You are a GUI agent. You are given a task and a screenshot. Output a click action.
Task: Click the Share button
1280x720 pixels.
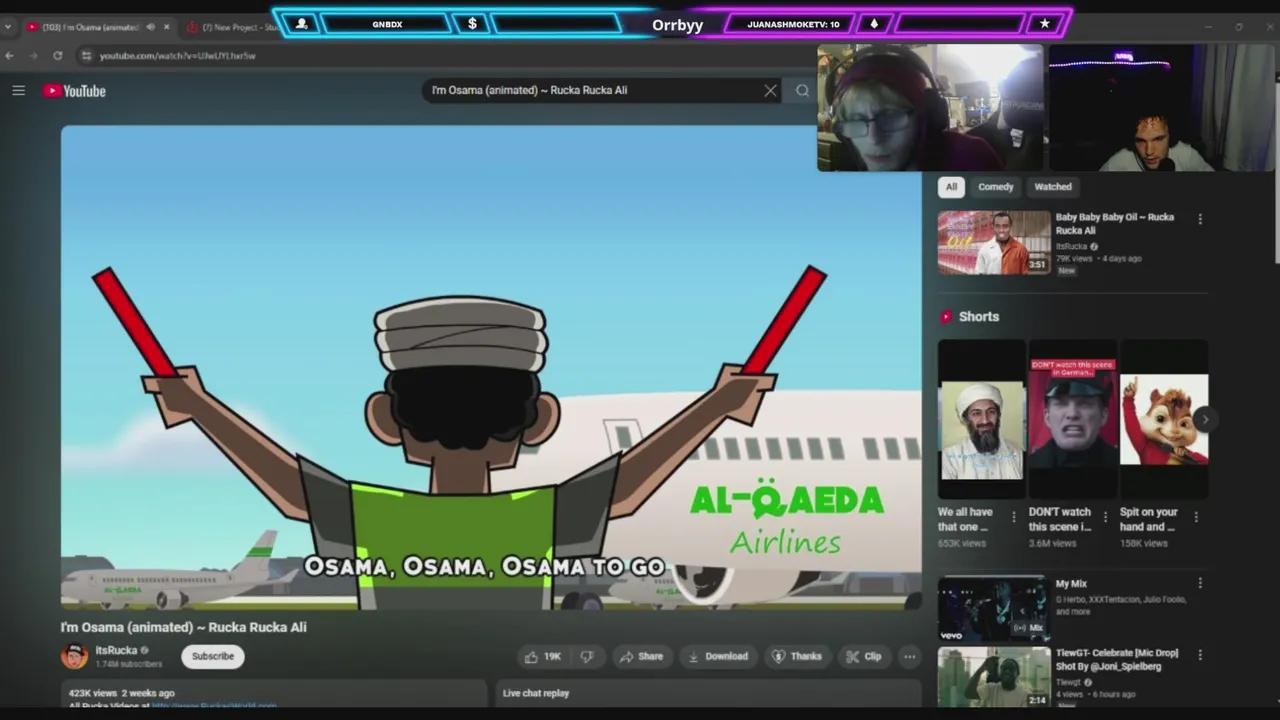641,656
